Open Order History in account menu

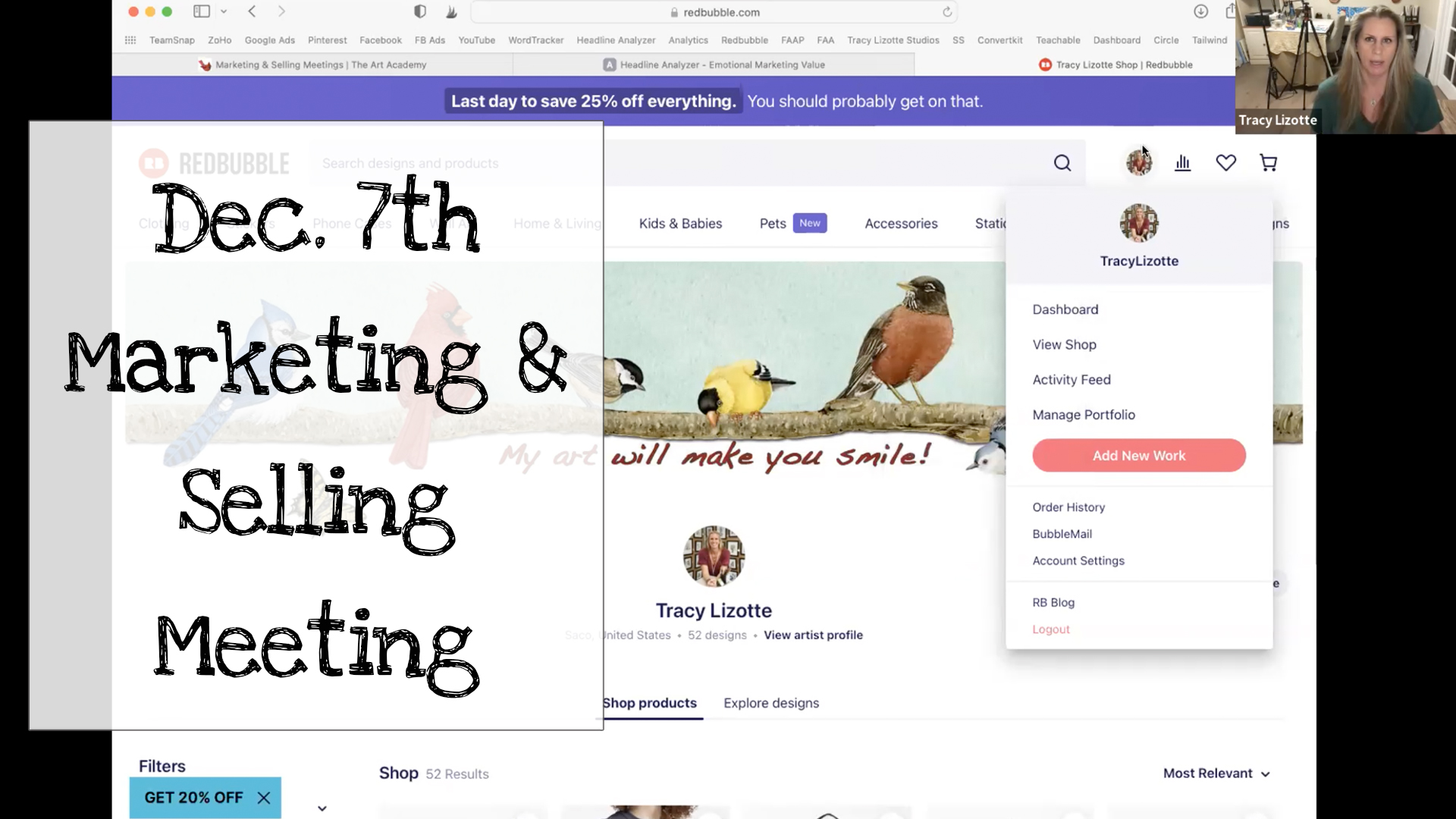click(x=1068, y=507)
